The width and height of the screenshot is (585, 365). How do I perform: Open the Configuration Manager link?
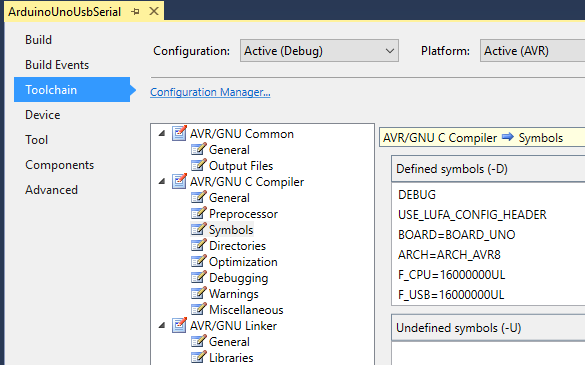tap(210, 92)
